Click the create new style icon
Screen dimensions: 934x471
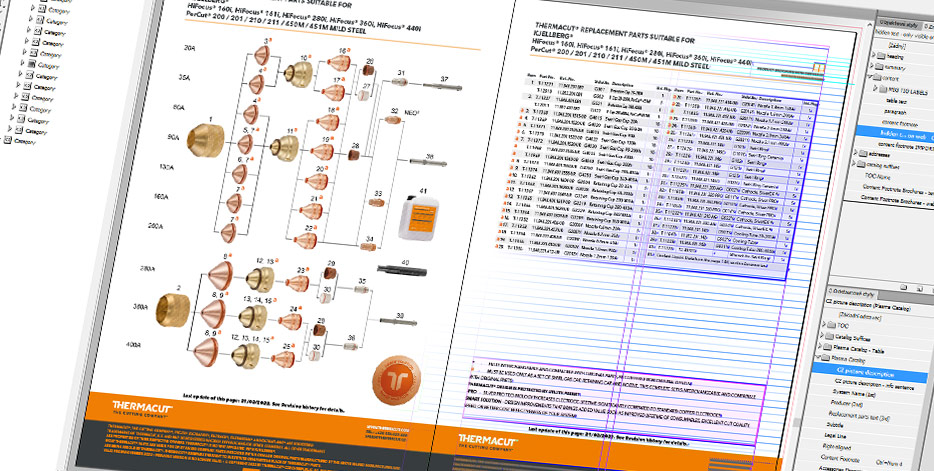coord(920,289)
